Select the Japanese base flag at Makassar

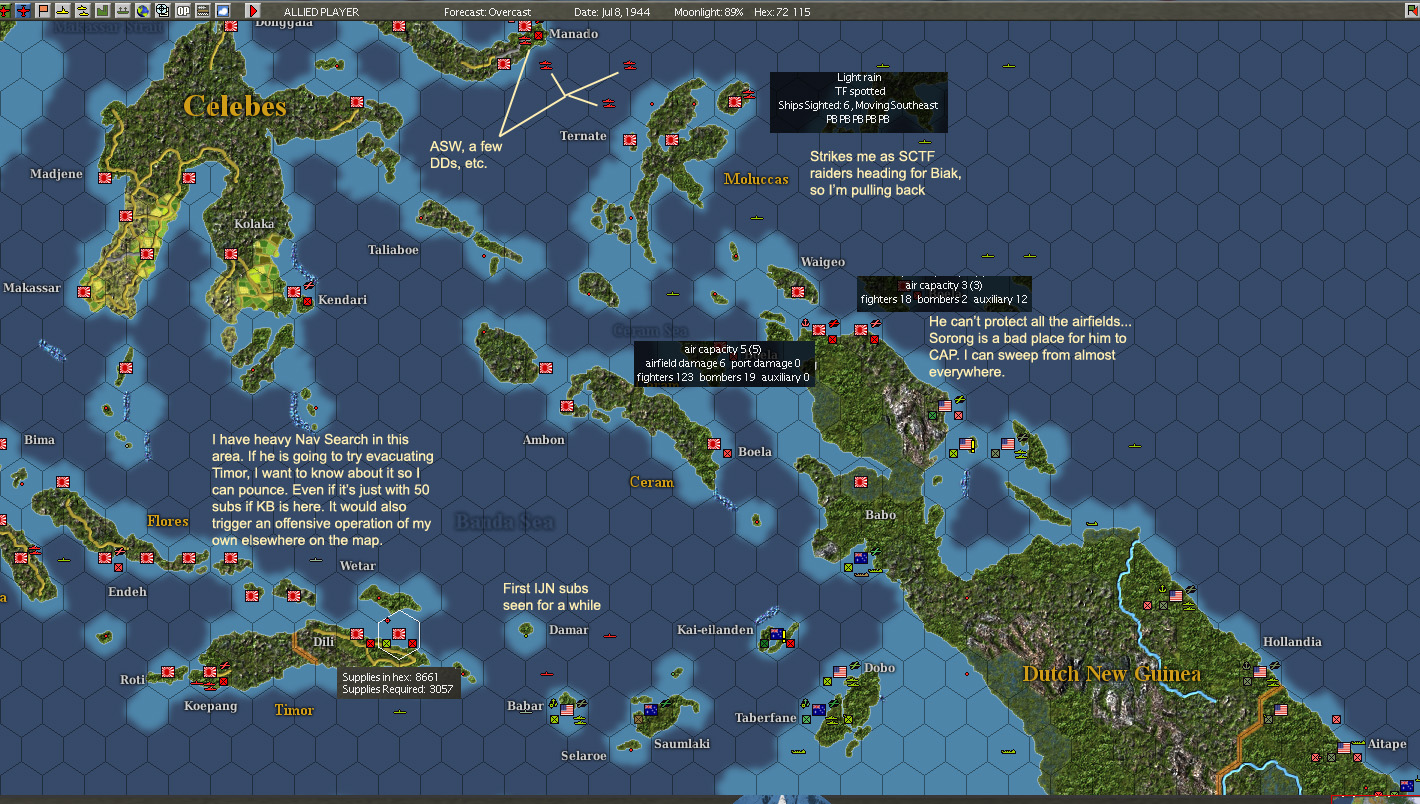84,292
